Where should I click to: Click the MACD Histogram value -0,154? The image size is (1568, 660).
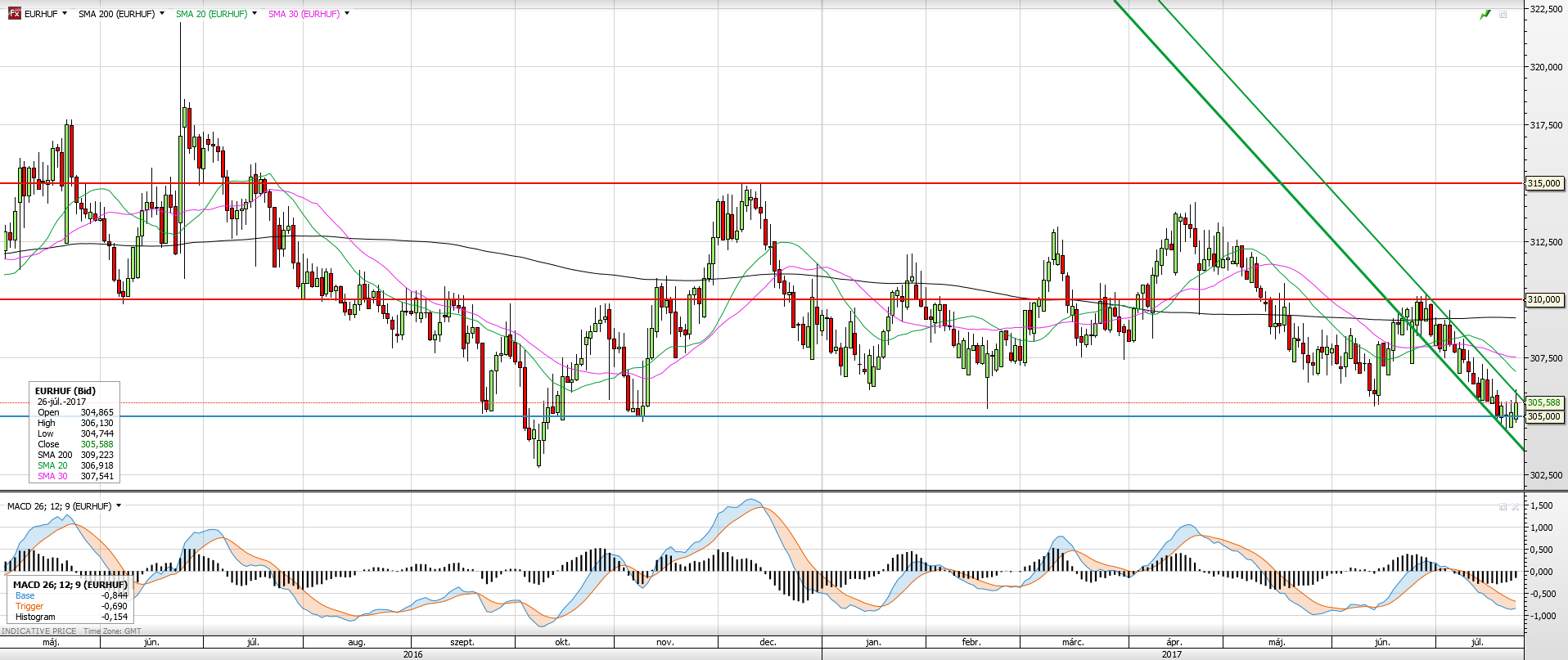[x=115, y=617]
